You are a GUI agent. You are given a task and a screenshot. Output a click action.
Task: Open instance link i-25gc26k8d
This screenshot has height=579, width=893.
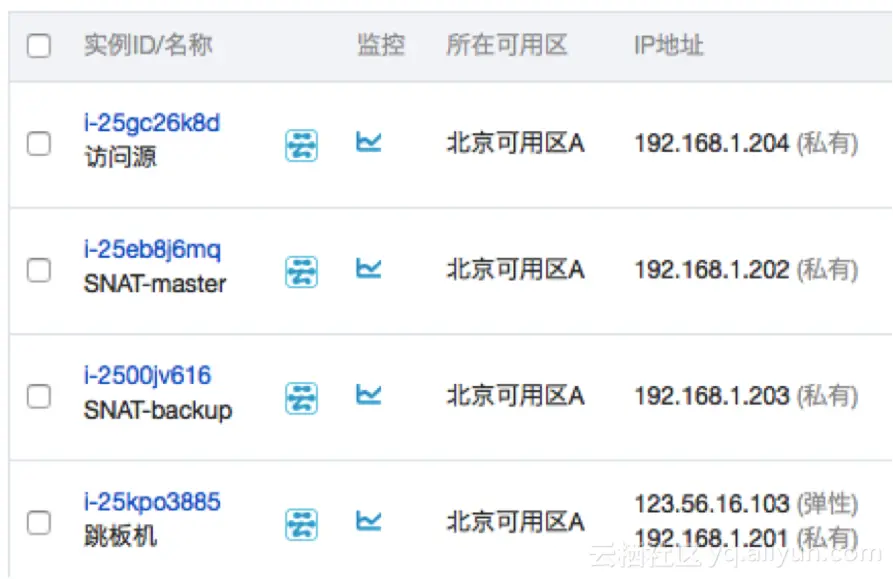pyautogui.click(x=151, y=123)
